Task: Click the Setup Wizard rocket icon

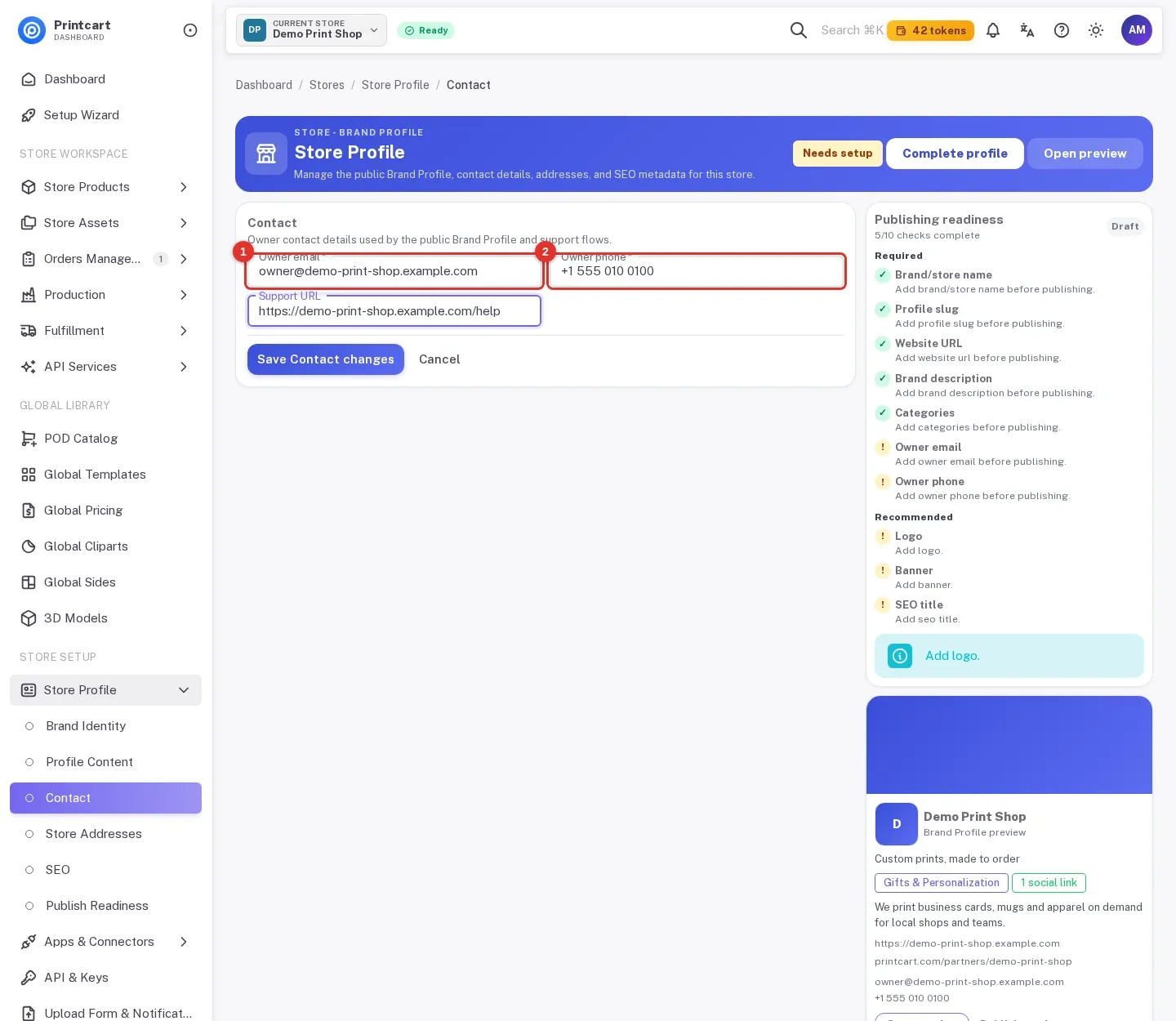Action: pyautogui.click(x=29, y=115)
